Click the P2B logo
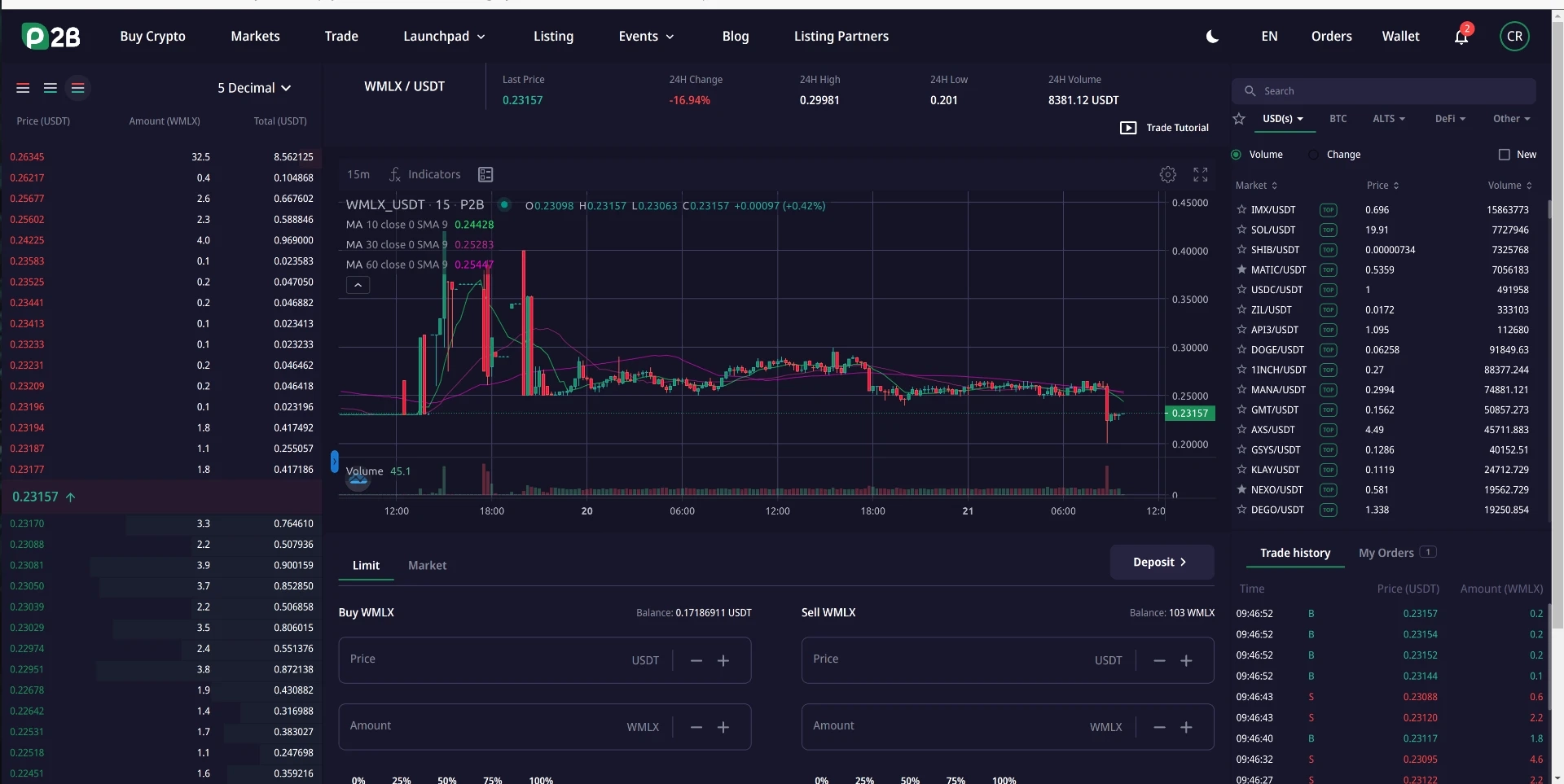Viewport: 1564px width, 784px height. [x=51, y=36]
